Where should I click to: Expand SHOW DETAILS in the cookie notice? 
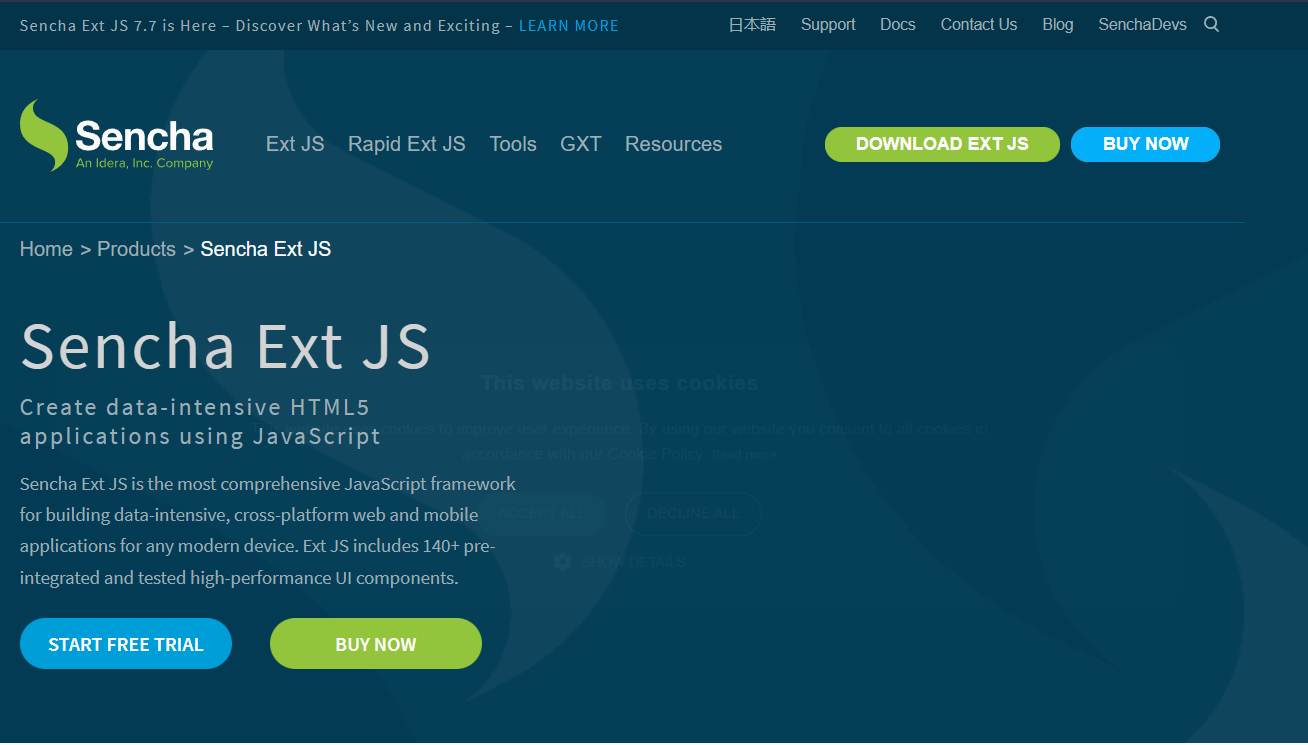tap(633, 562)
